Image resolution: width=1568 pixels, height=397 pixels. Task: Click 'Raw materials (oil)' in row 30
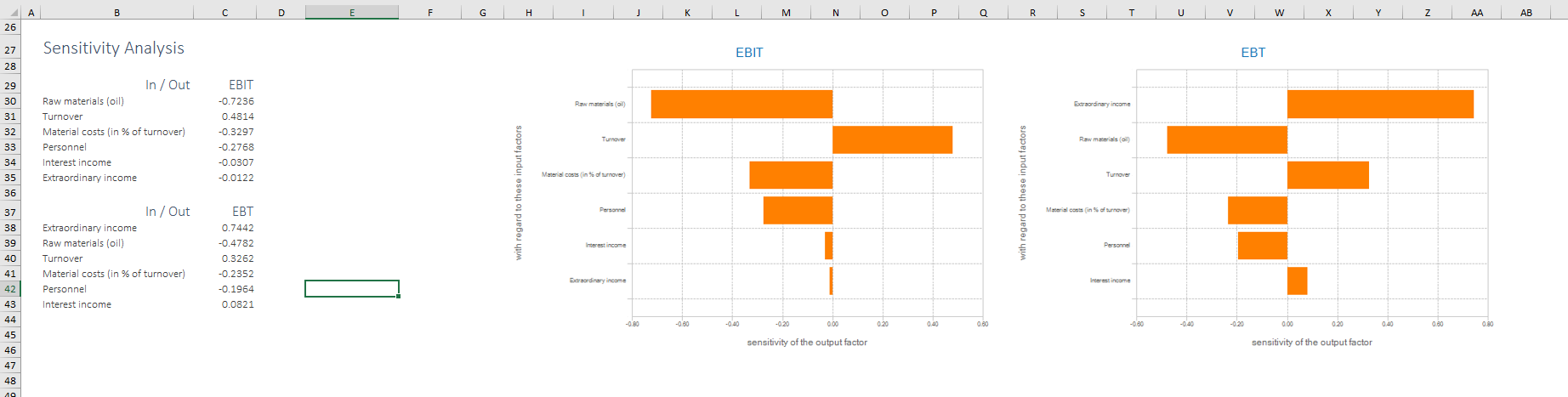pos(83,101)
